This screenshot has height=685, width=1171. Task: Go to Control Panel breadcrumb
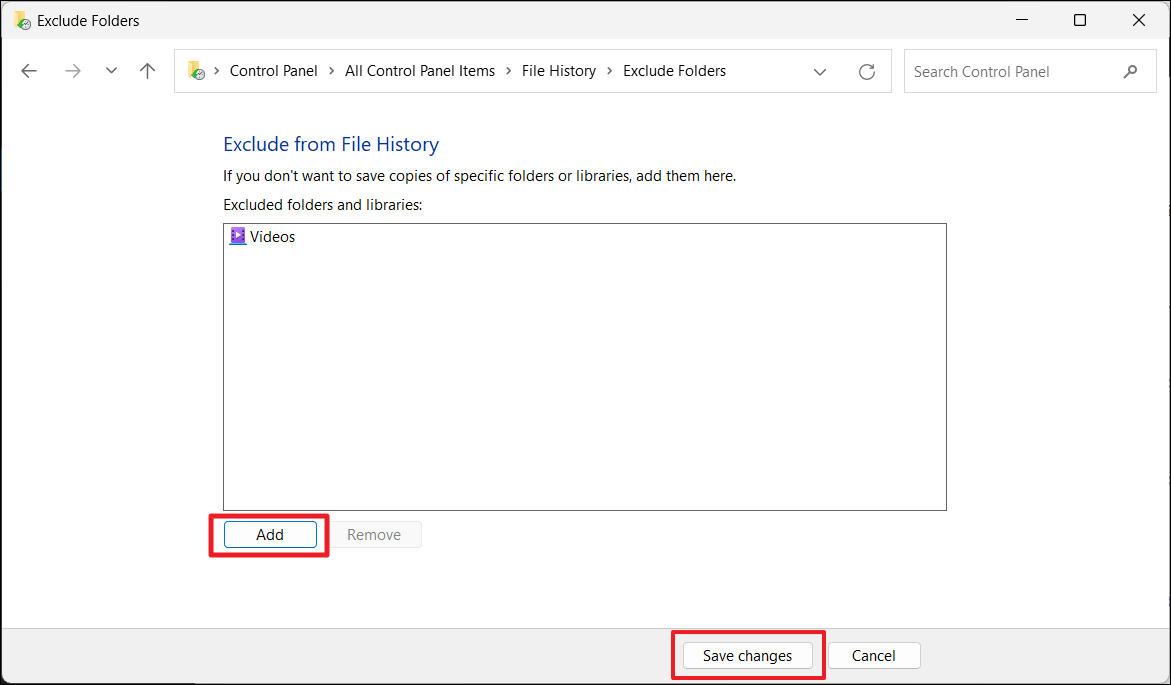tap(273, 71)
